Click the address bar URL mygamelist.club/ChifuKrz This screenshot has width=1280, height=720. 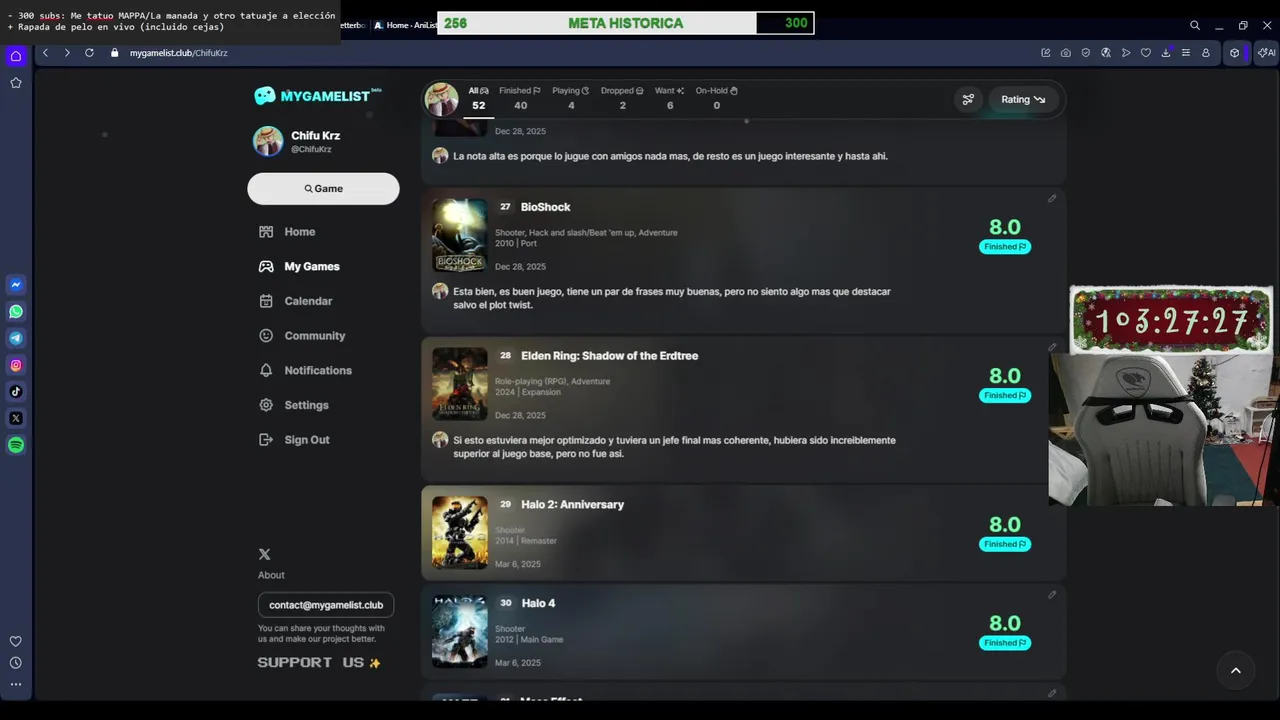click(178, 53)
